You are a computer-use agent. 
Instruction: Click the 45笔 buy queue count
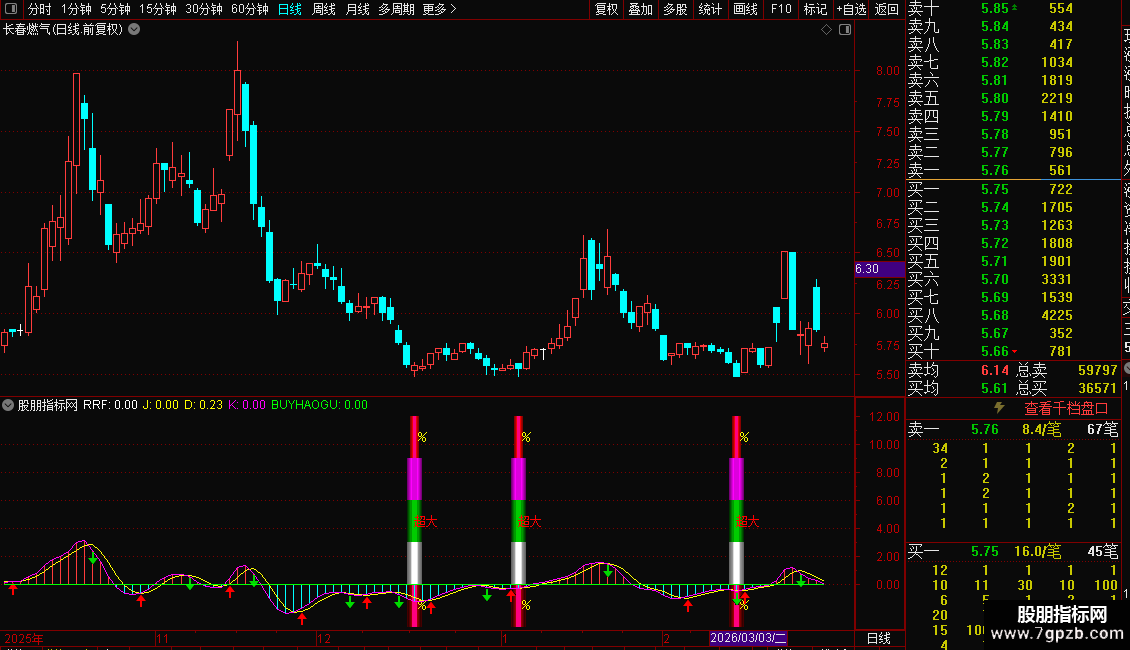tap(1103, 552)
